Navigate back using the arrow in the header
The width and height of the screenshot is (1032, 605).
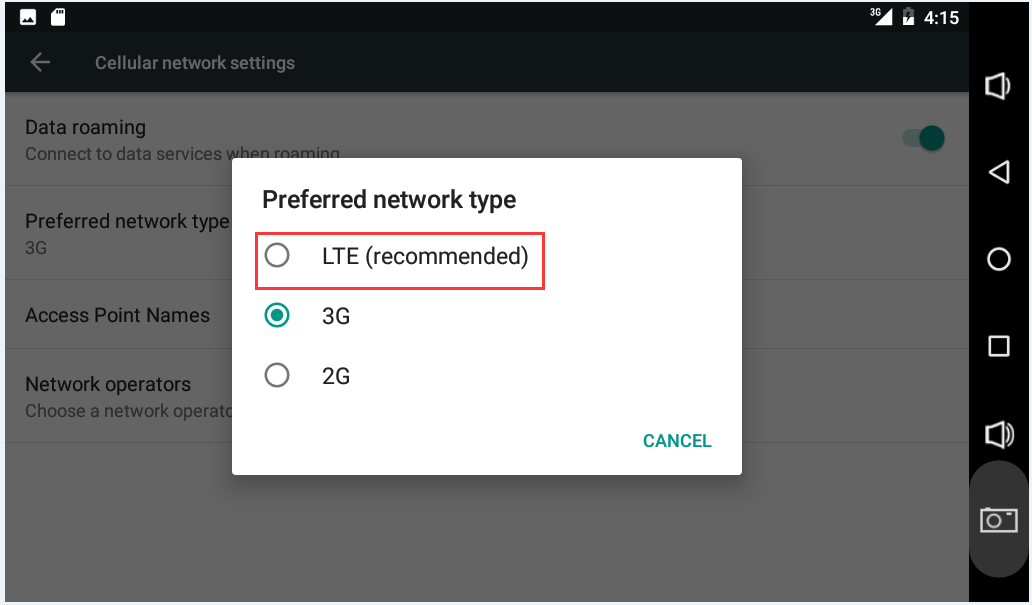[x=40, y=62]
